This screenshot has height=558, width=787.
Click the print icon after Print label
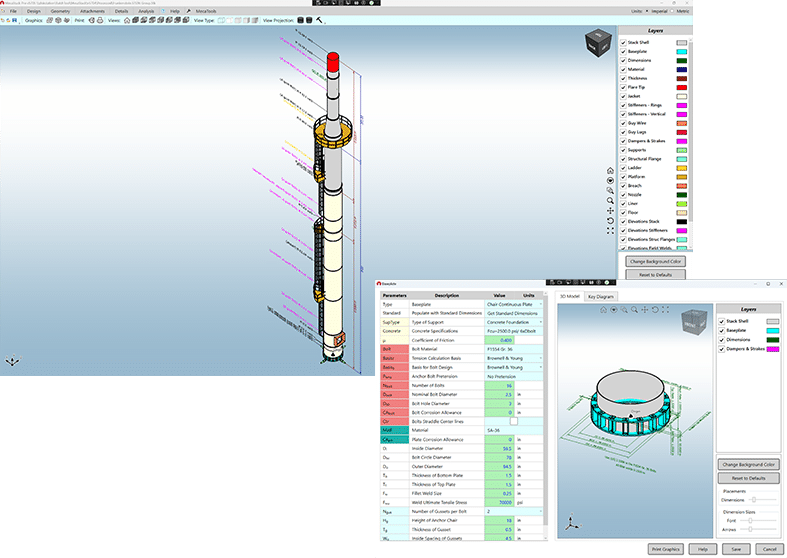coord(100,20)
